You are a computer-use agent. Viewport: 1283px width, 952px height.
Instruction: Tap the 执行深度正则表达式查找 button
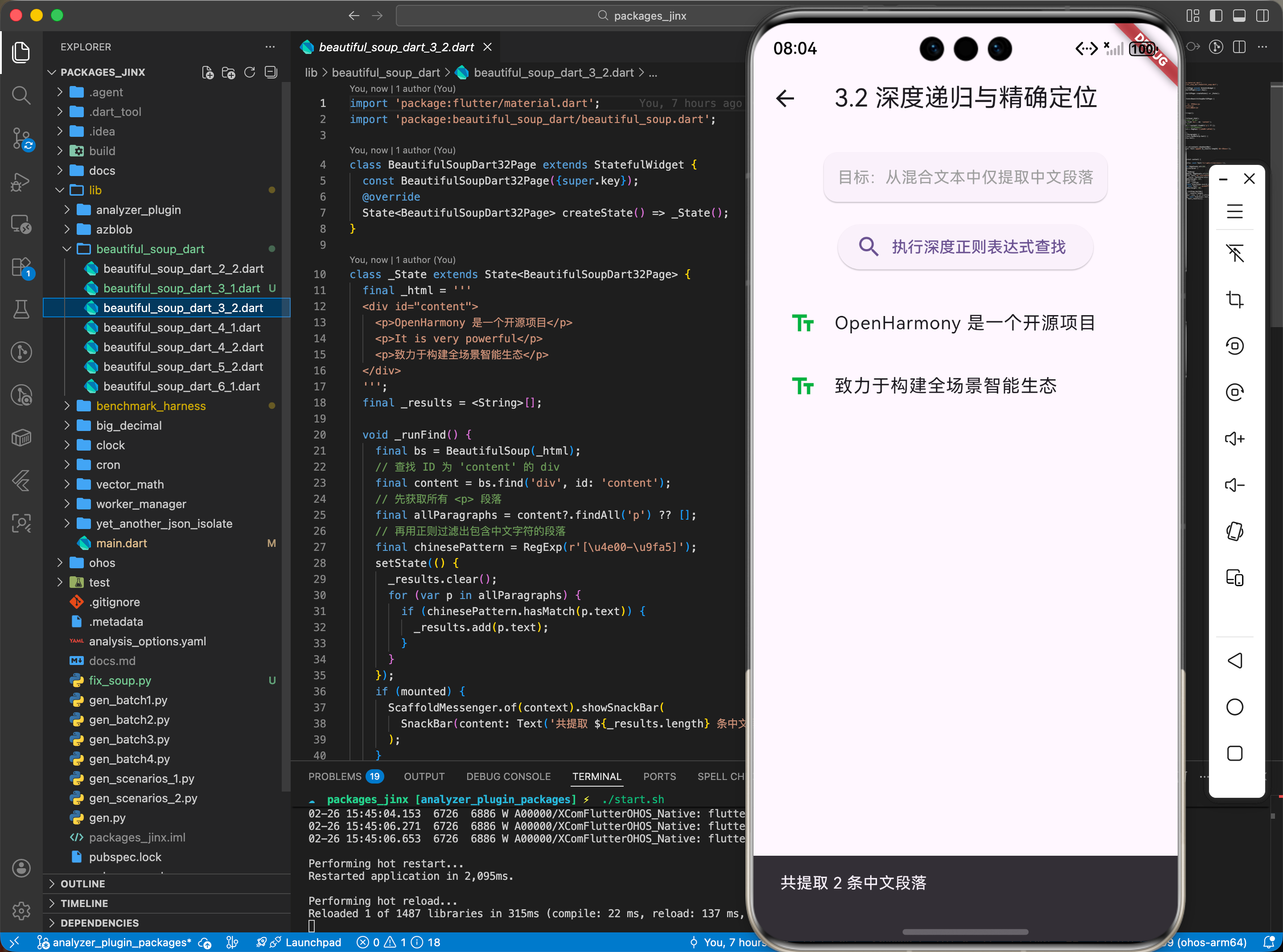pos(965,246)
